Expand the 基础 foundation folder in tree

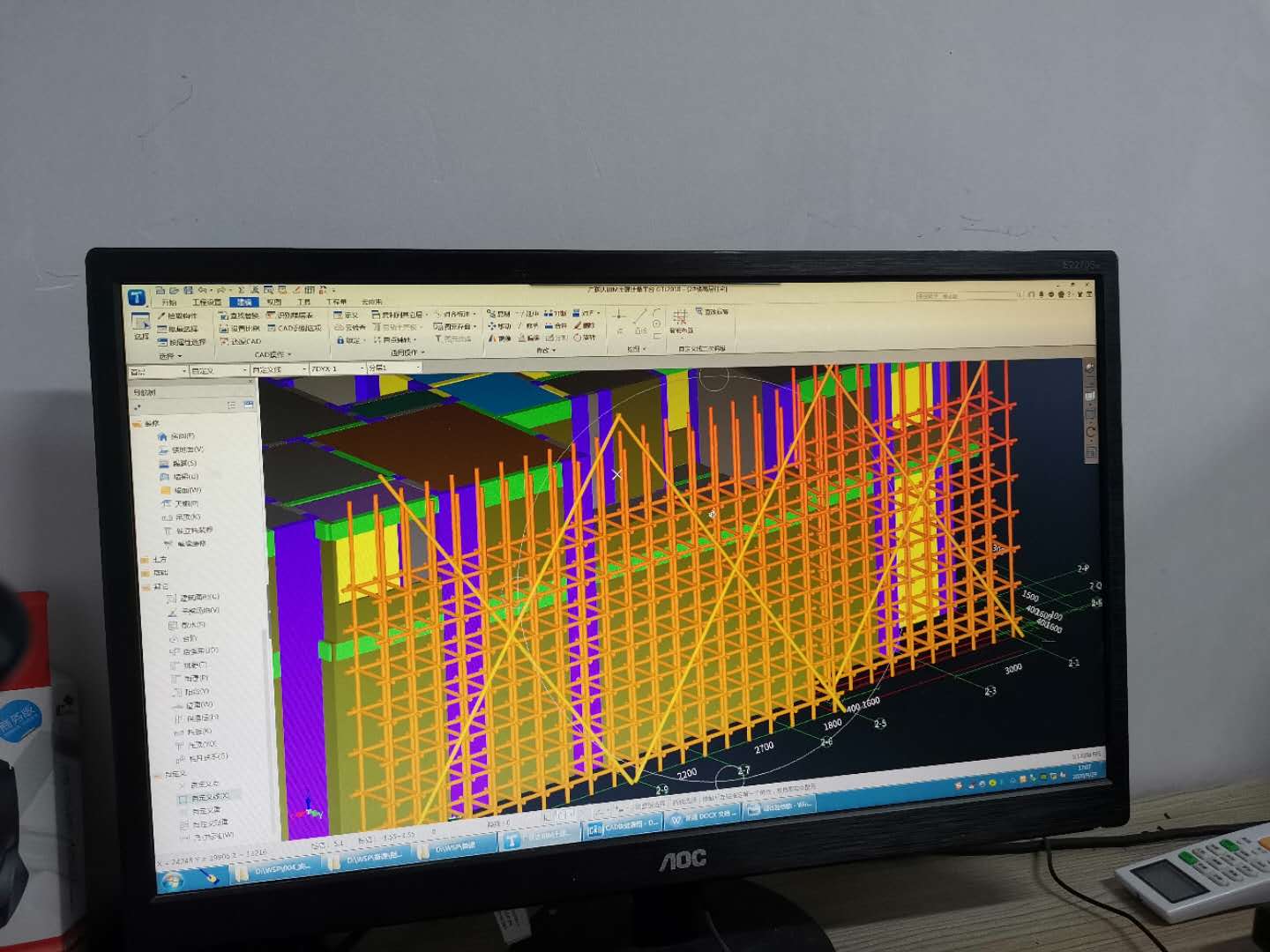146,573
